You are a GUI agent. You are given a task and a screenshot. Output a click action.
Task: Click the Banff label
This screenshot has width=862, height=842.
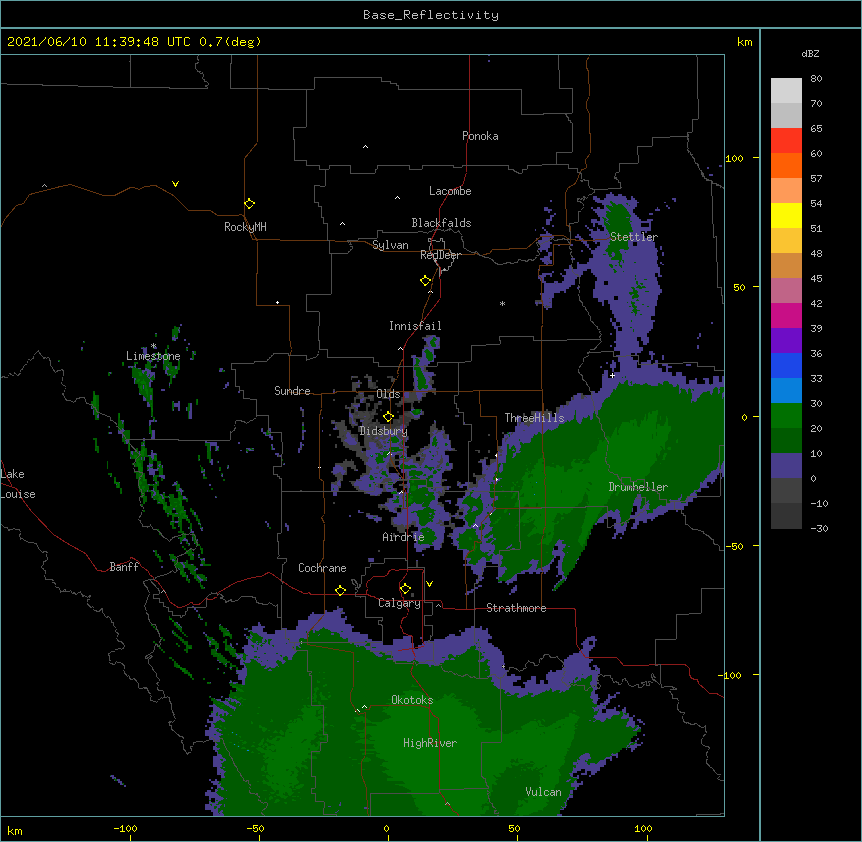click(124, 567)
